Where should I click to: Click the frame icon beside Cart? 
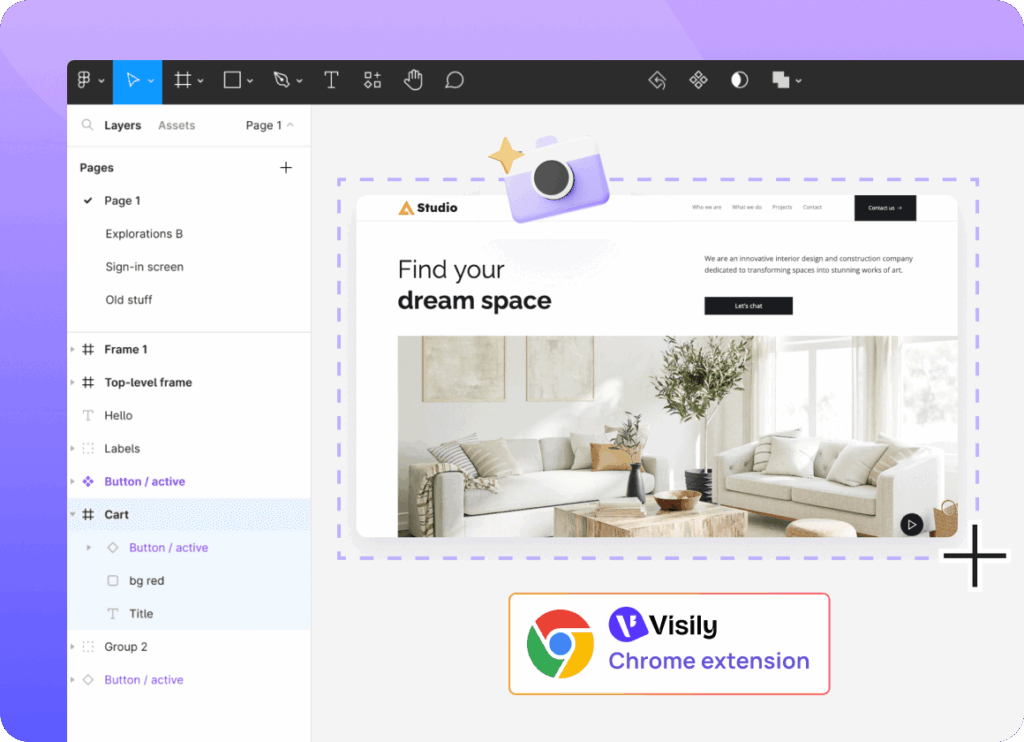(88, 515)
